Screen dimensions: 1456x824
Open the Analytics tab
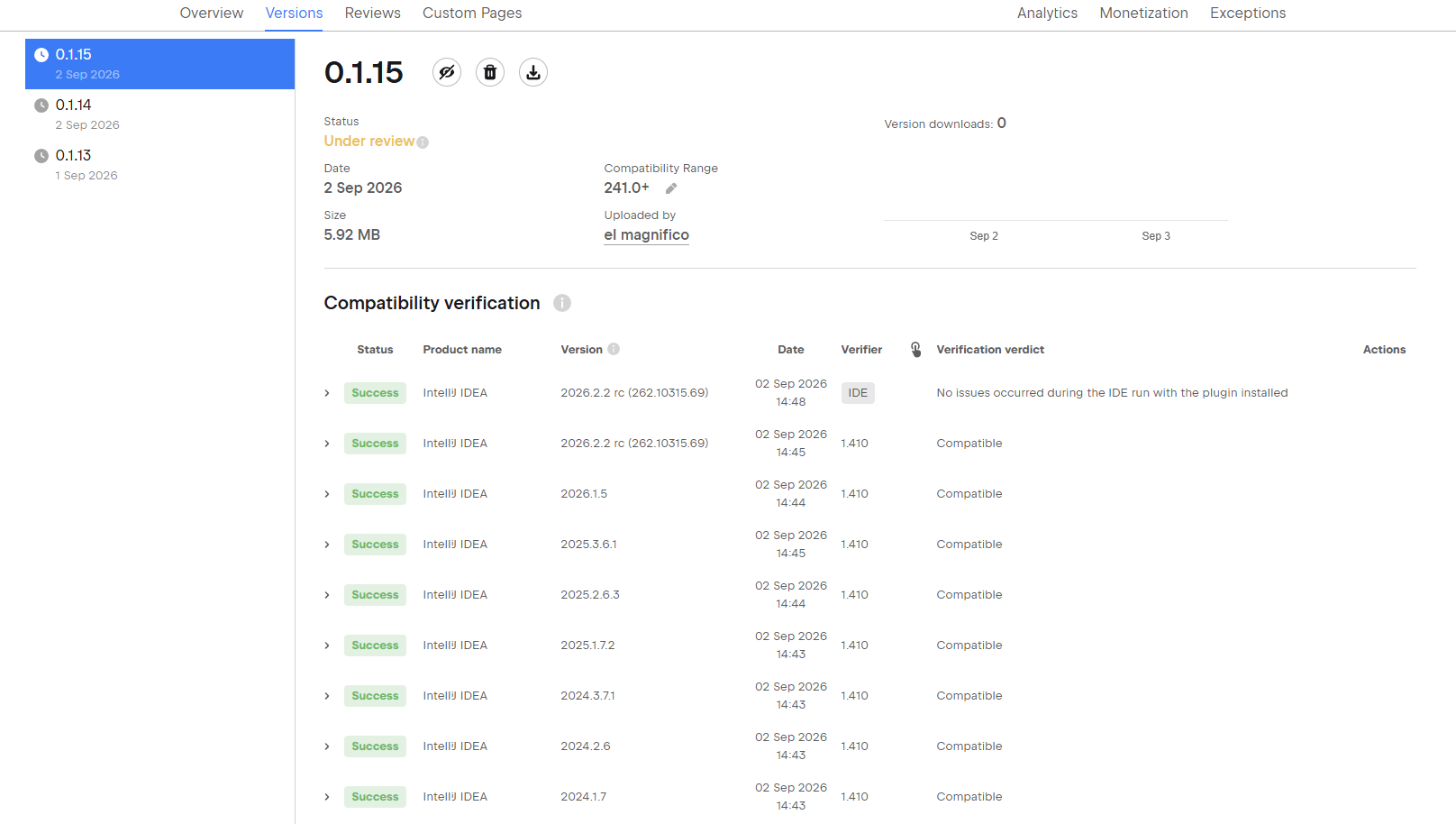tap(1047, 14)
